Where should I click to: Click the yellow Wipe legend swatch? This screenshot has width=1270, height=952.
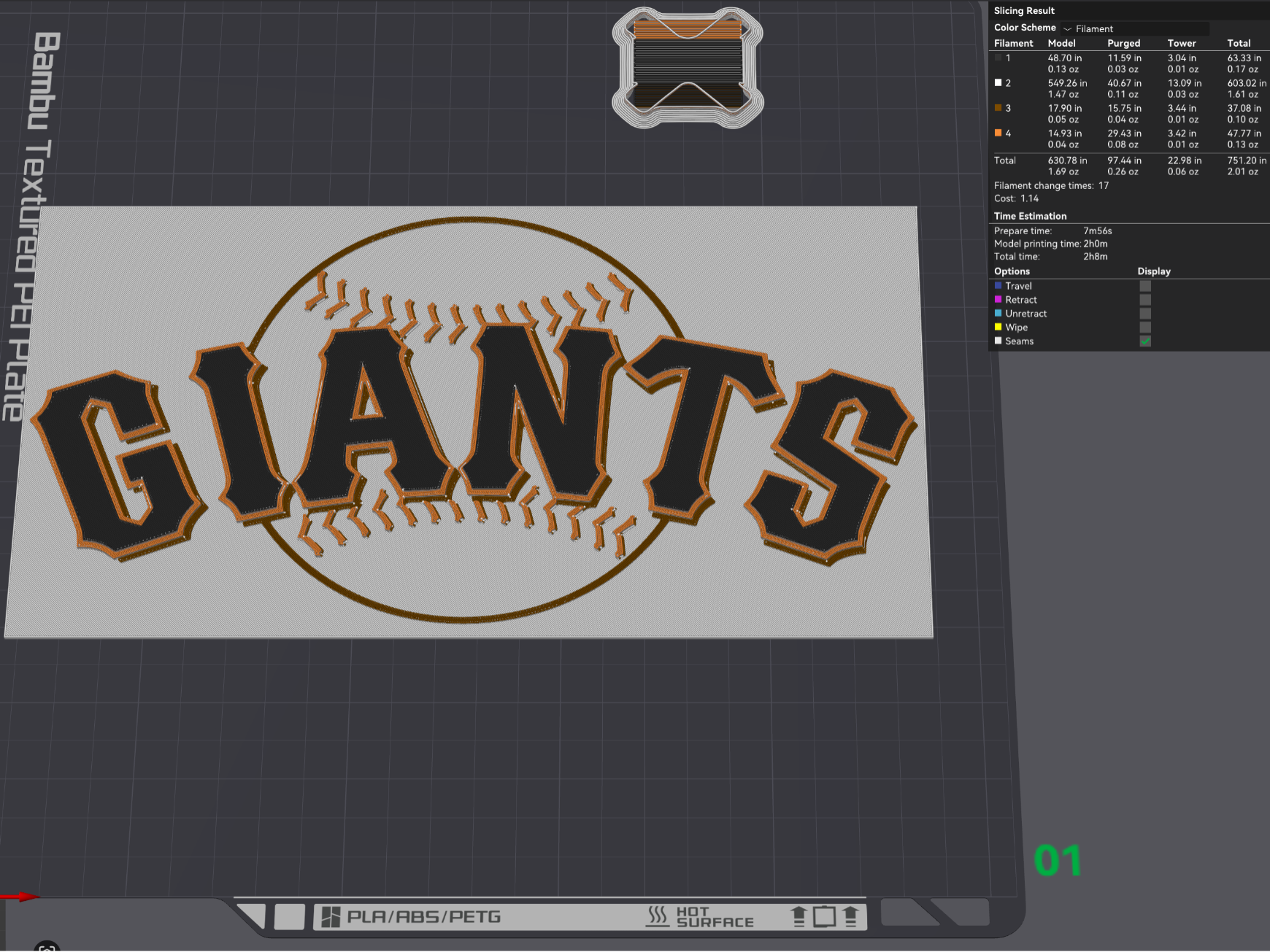pyautogui.click(x=998, y=328)
